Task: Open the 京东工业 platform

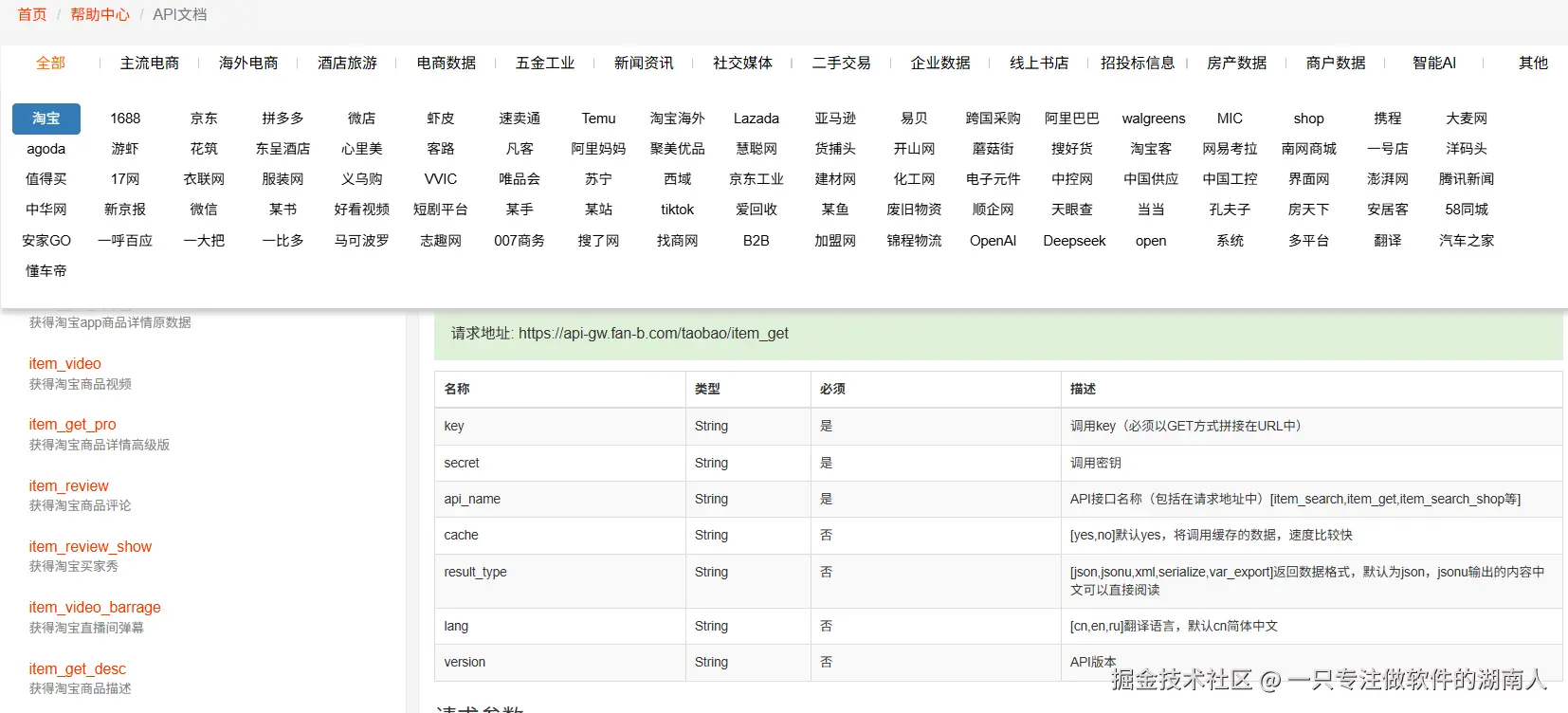Action: tap(757, 179)
